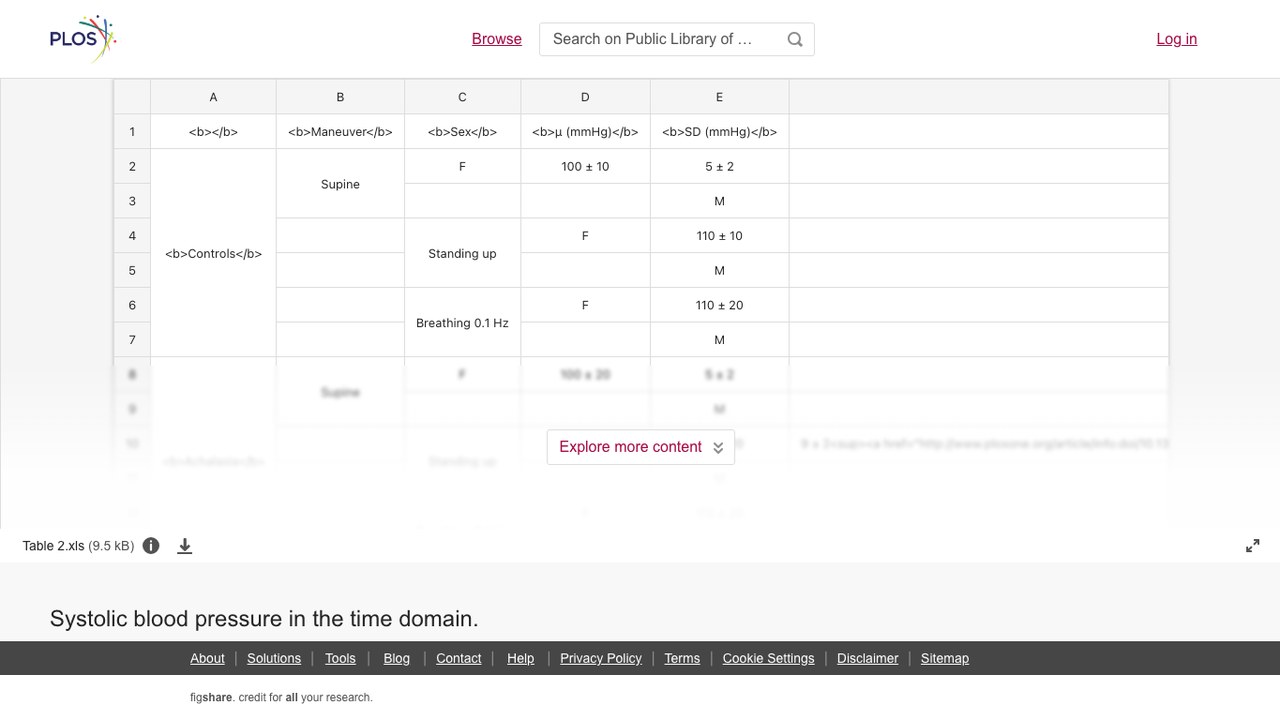
Task: Open the Tools footer link
Action: (x=340, y=658)
